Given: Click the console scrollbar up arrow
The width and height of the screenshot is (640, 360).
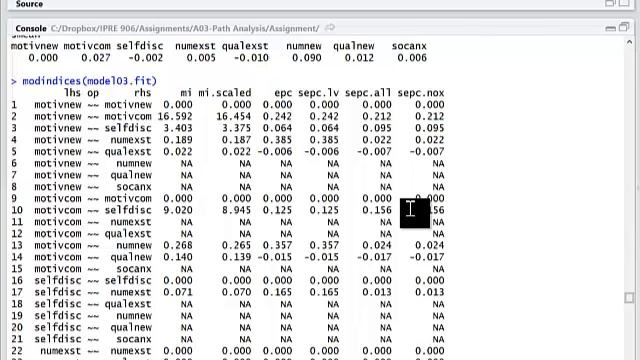Looking at the screenshot, I should point(629,42).
